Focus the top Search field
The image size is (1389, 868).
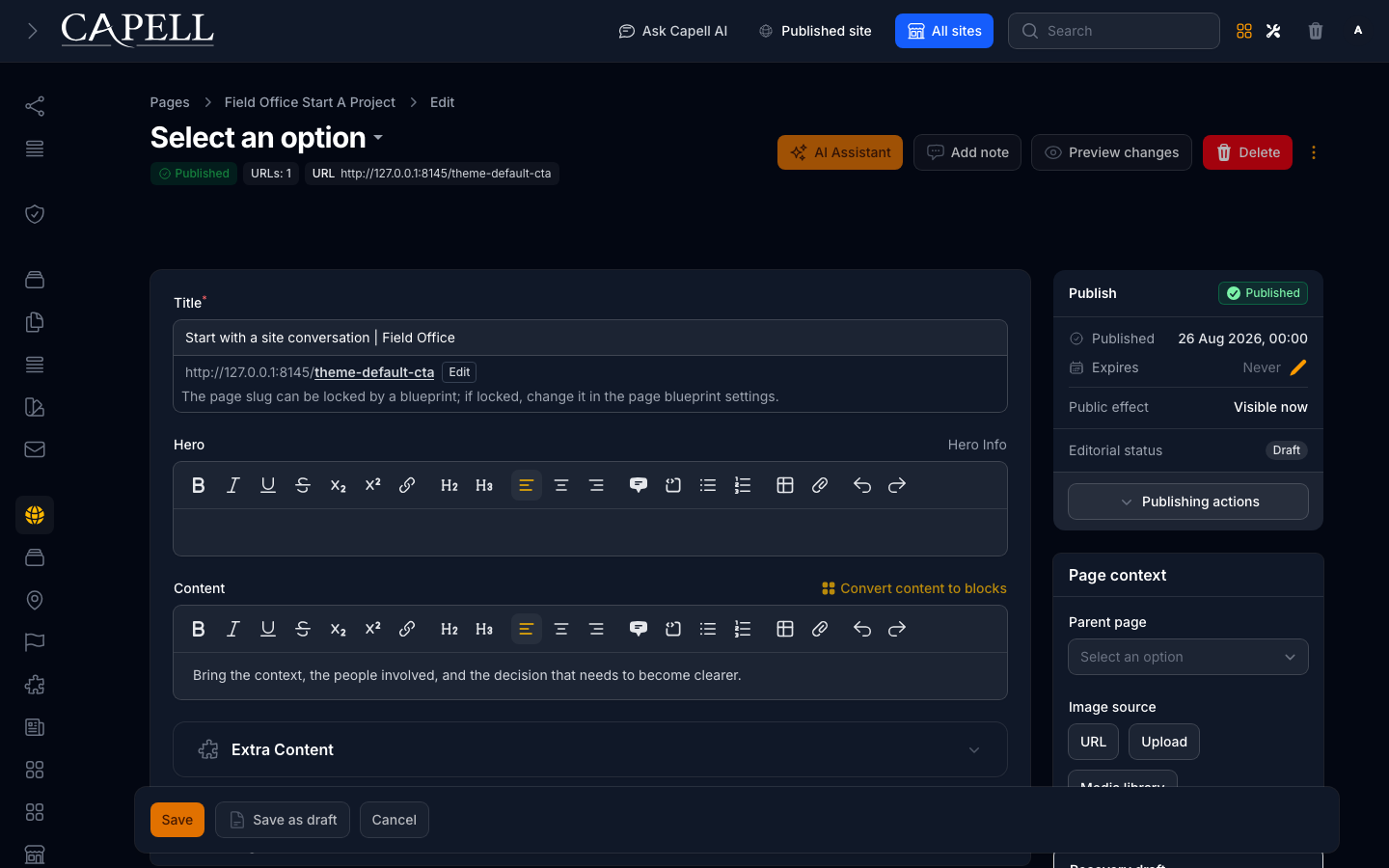tap(1114, 31)
